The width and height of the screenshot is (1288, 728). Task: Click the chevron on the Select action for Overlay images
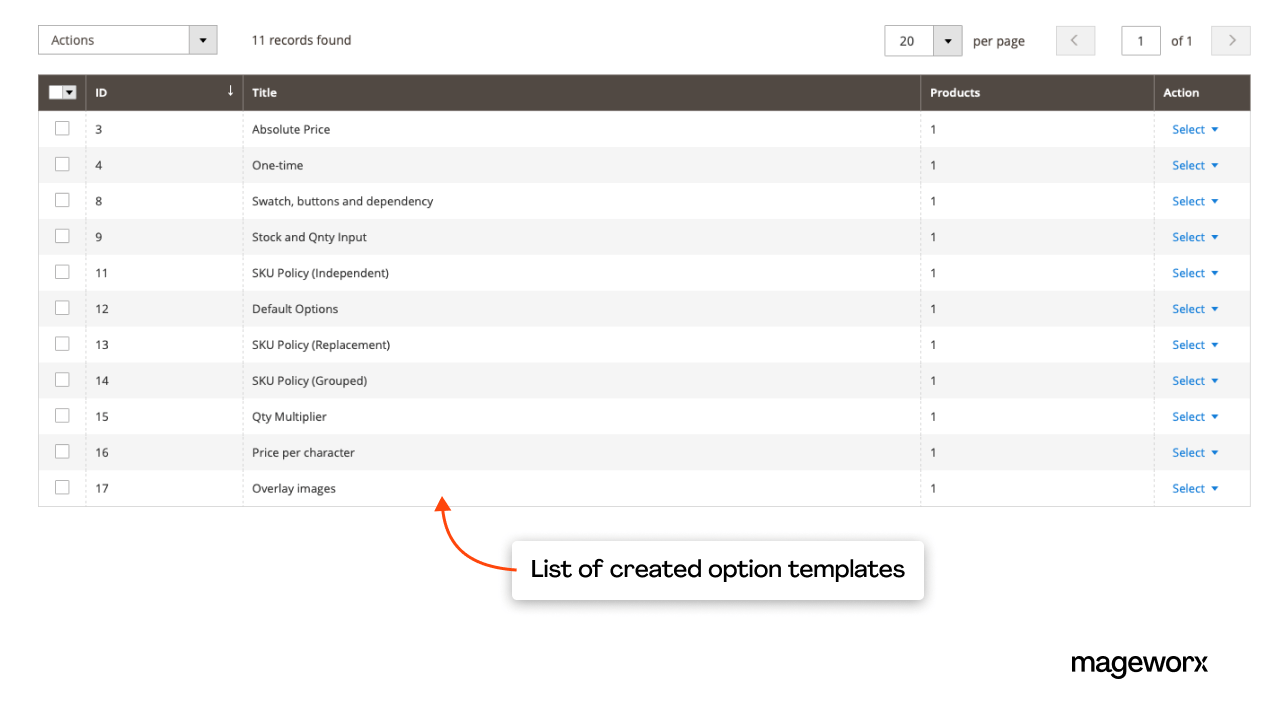click(x=1214, y=488)
